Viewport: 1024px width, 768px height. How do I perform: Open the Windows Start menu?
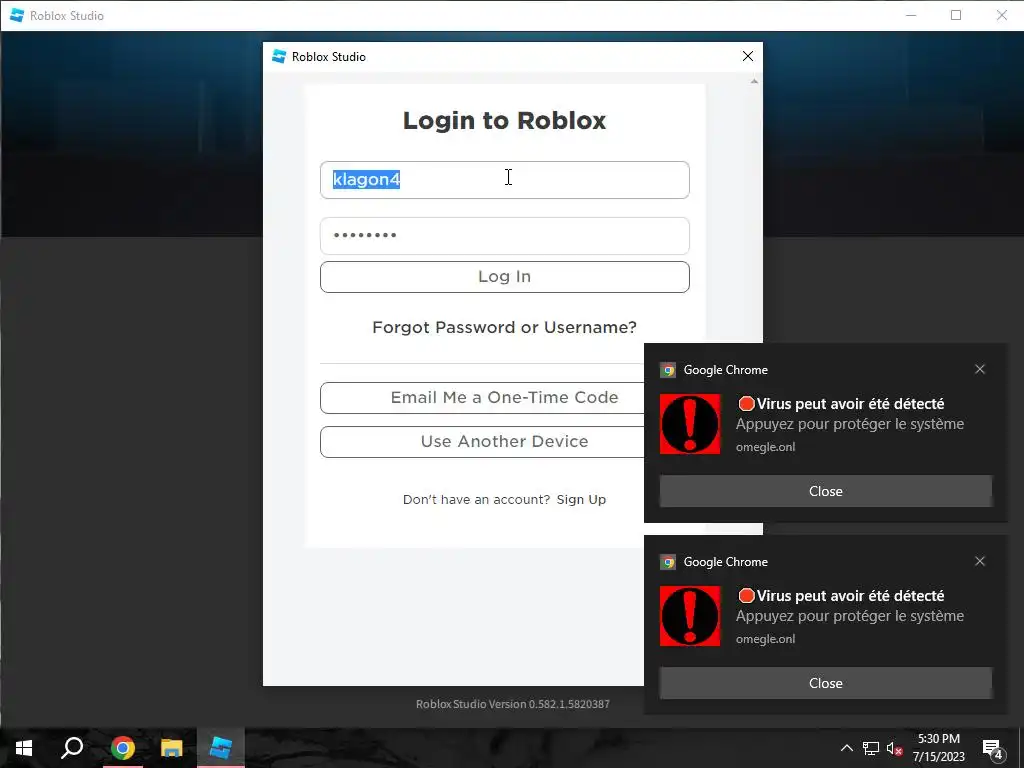pos(24,748)
